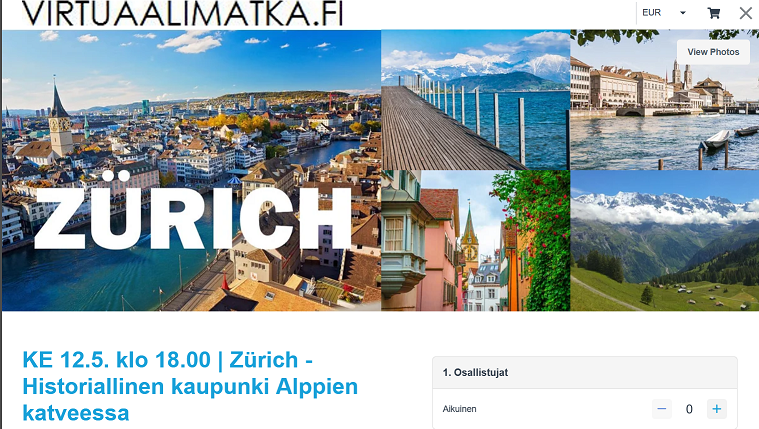The height and width of the screenshot is (429, 759).
Task: Click the tour title heading text
Action: [x=190, y=386]
